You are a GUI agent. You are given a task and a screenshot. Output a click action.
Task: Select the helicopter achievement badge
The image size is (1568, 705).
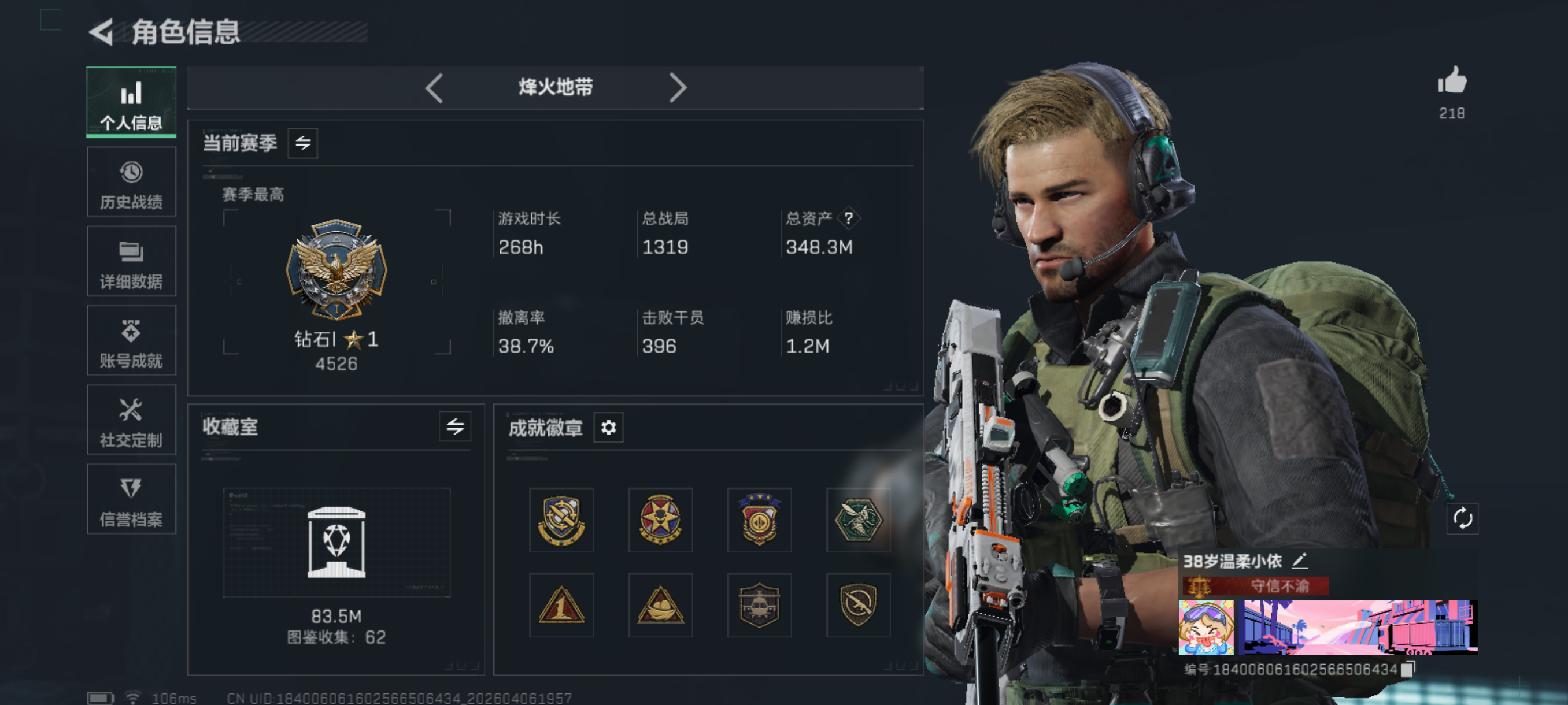click(x=759, y=605)
